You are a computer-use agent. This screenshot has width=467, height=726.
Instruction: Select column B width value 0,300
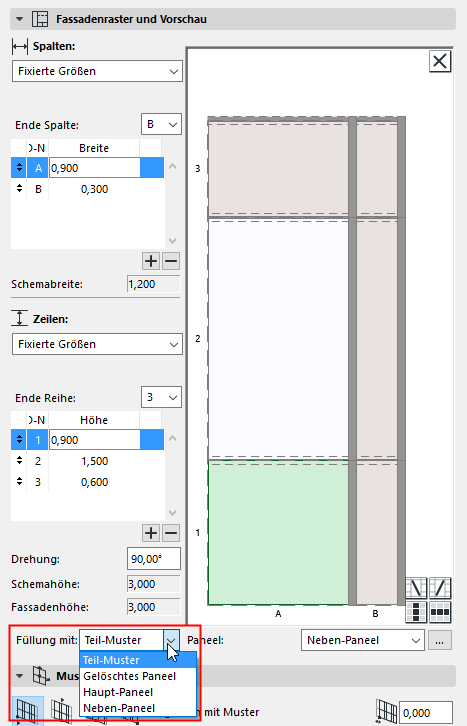[x=94, y=189]
